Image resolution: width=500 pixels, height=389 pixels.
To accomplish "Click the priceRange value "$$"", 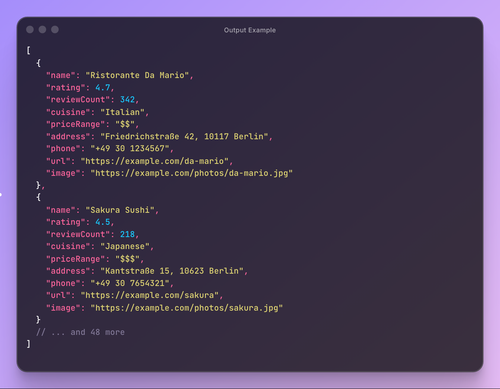I will (x=125, y=124).
